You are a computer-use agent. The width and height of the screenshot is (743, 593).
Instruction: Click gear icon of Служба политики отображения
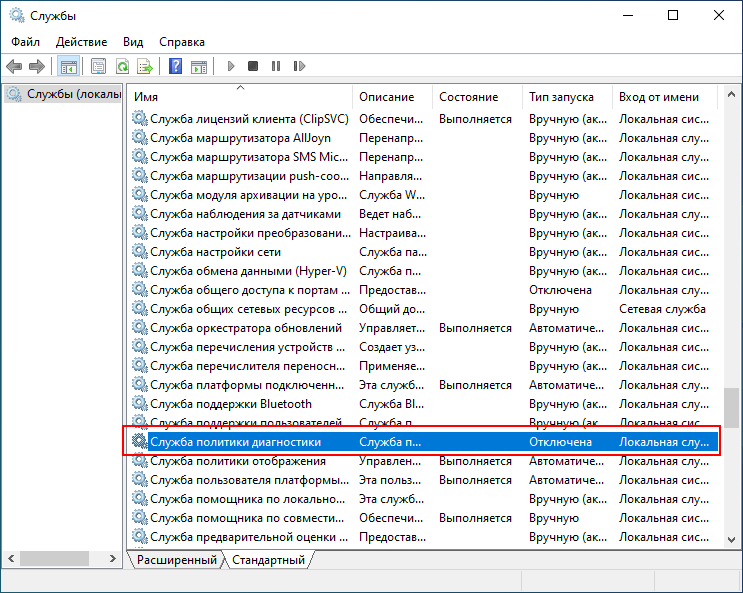(140, 460)
